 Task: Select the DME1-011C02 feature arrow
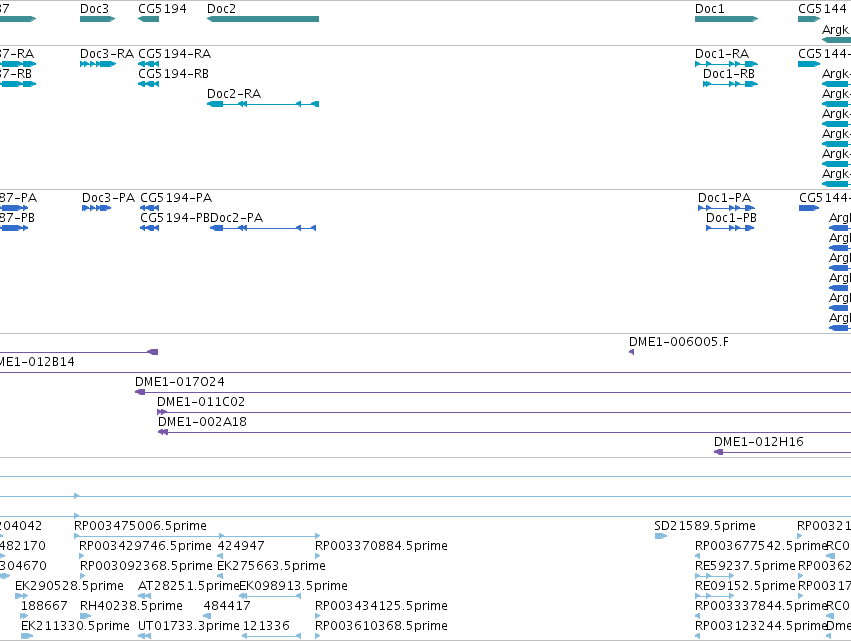[162, 412]
